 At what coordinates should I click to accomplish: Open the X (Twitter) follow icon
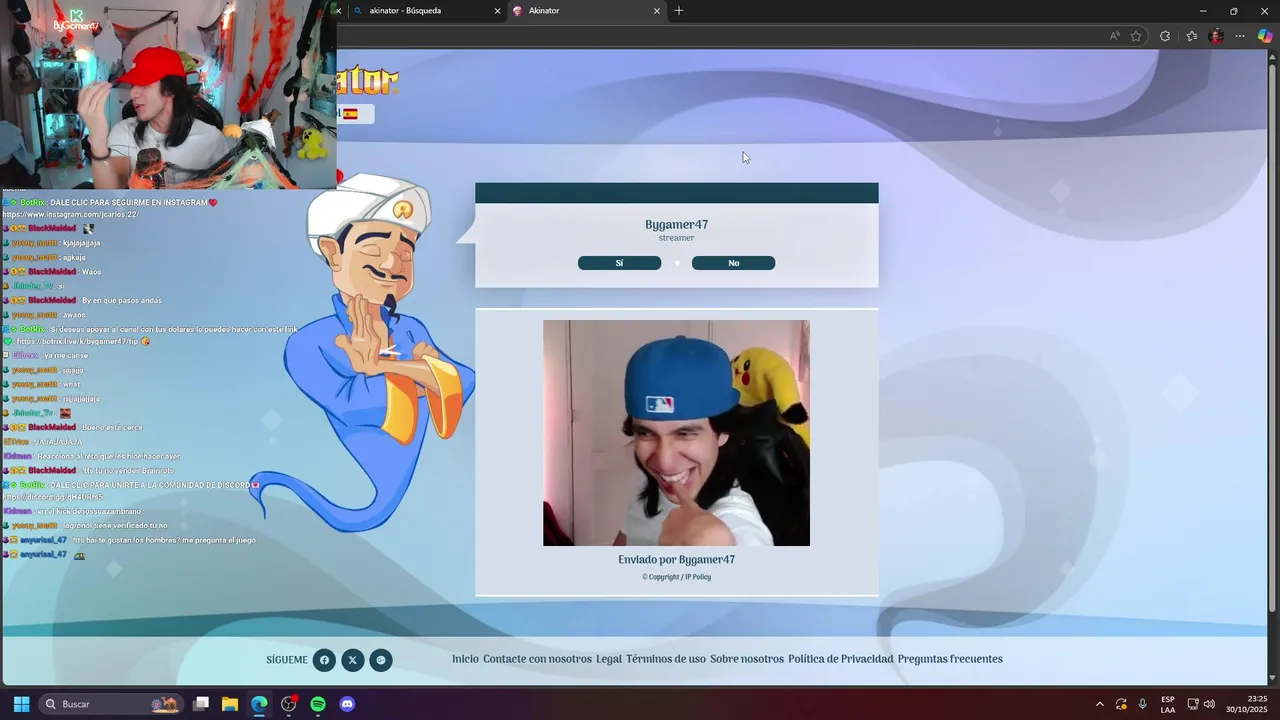(x=352, y=660)
